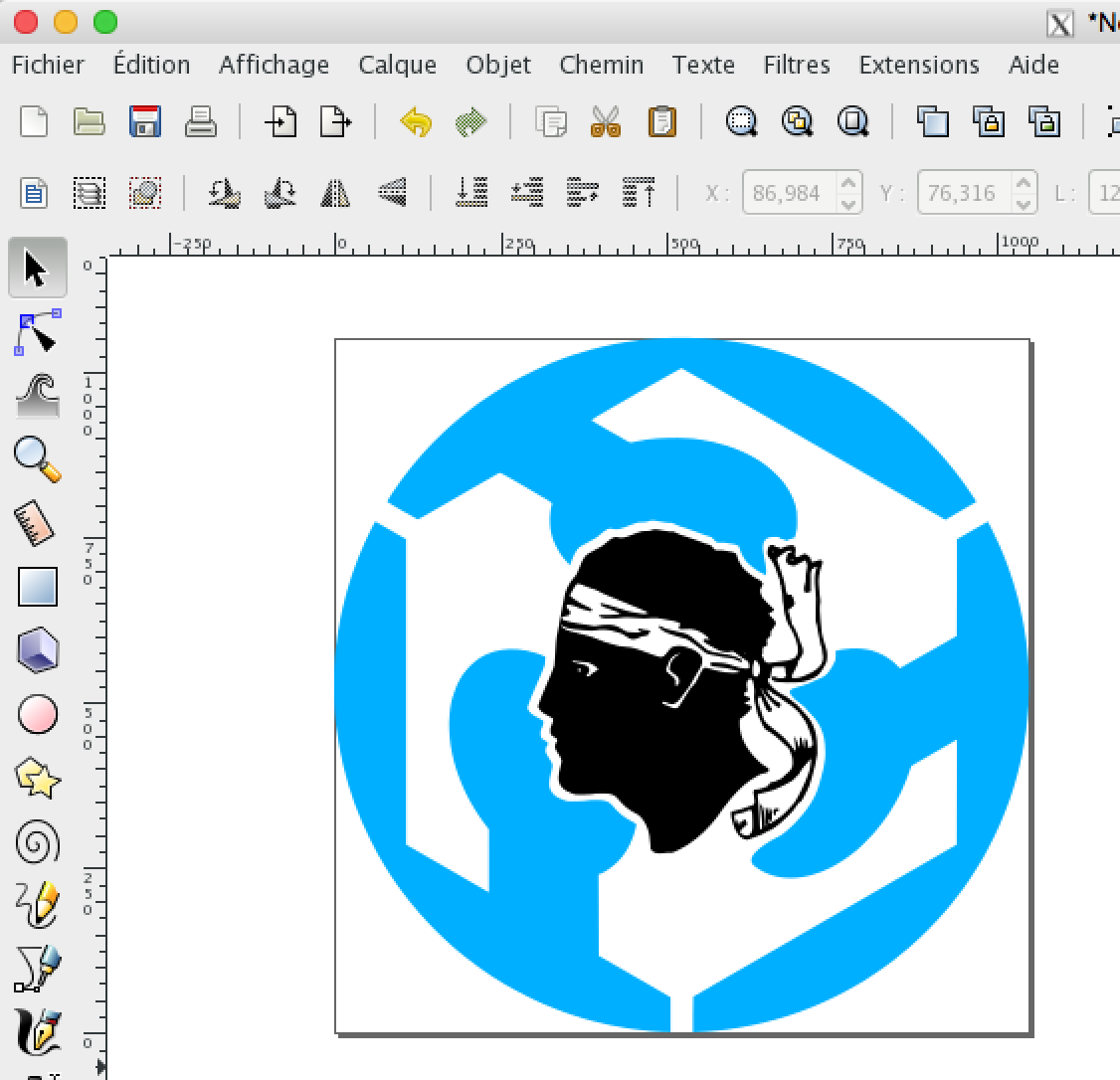Viewport: 1120px width, 1080px height.
Task: Increase X value with up arrow
Action: [848, 183]
